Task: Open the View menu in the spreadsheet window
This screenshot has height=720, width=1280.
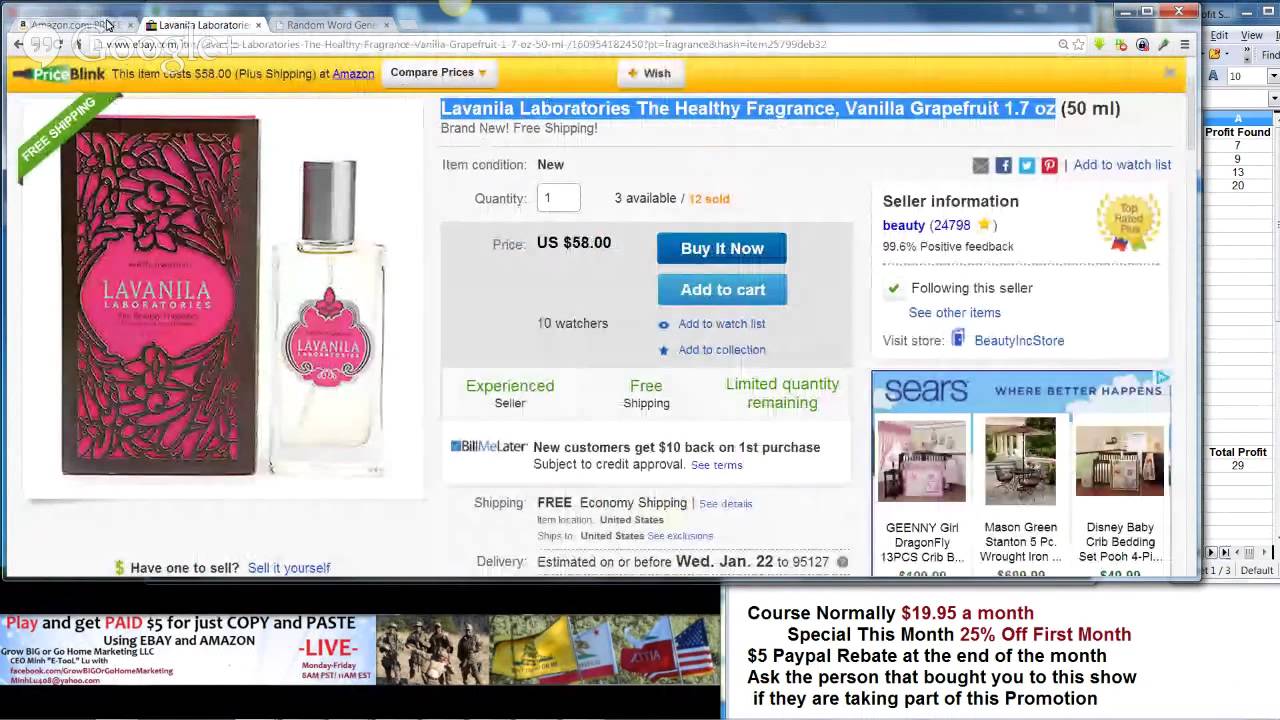Action: [1251, 35]
